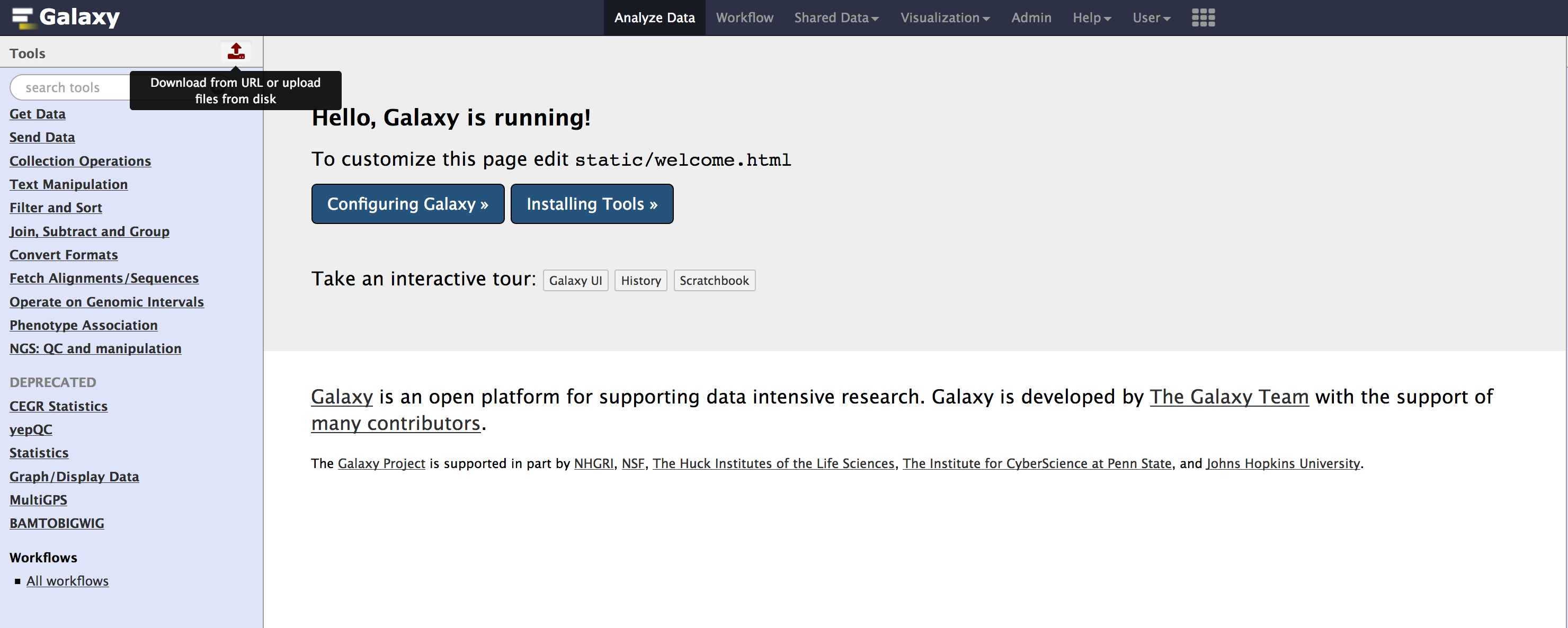Open the Visualization dropdown menu
This screenshot has height=628, width=1568.
point(945,17)
